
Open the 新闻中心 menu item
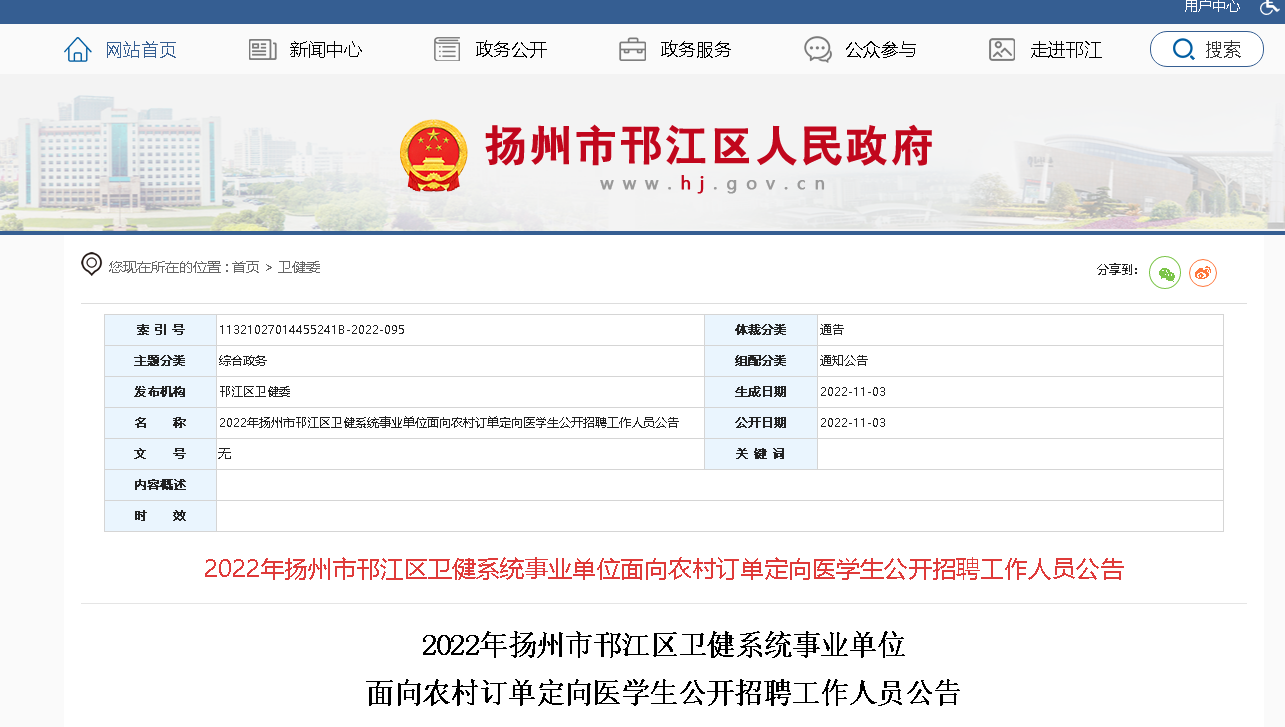click(325, 50)
